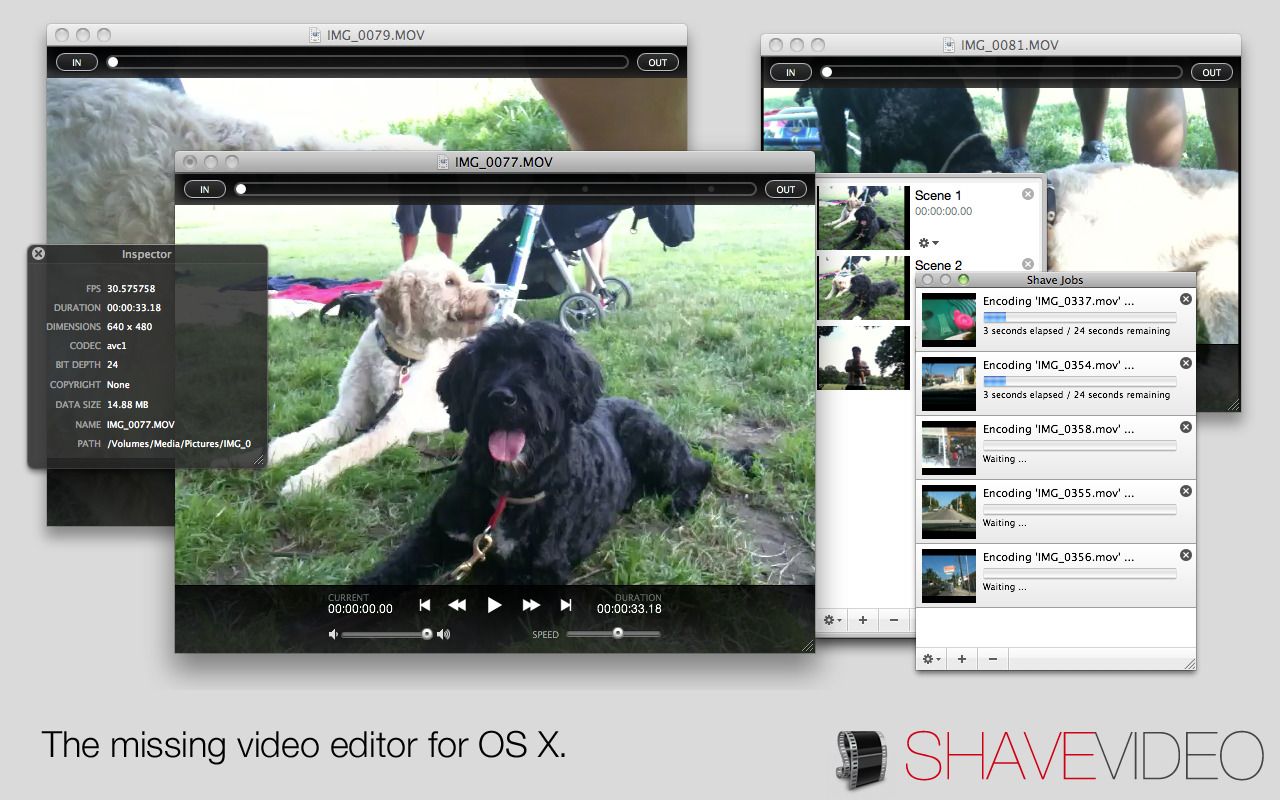Add a new job with the plus button
Image resolution: width=1280 pixels, height=800 pixels.
pyautogui.click(x=962, y=658)
